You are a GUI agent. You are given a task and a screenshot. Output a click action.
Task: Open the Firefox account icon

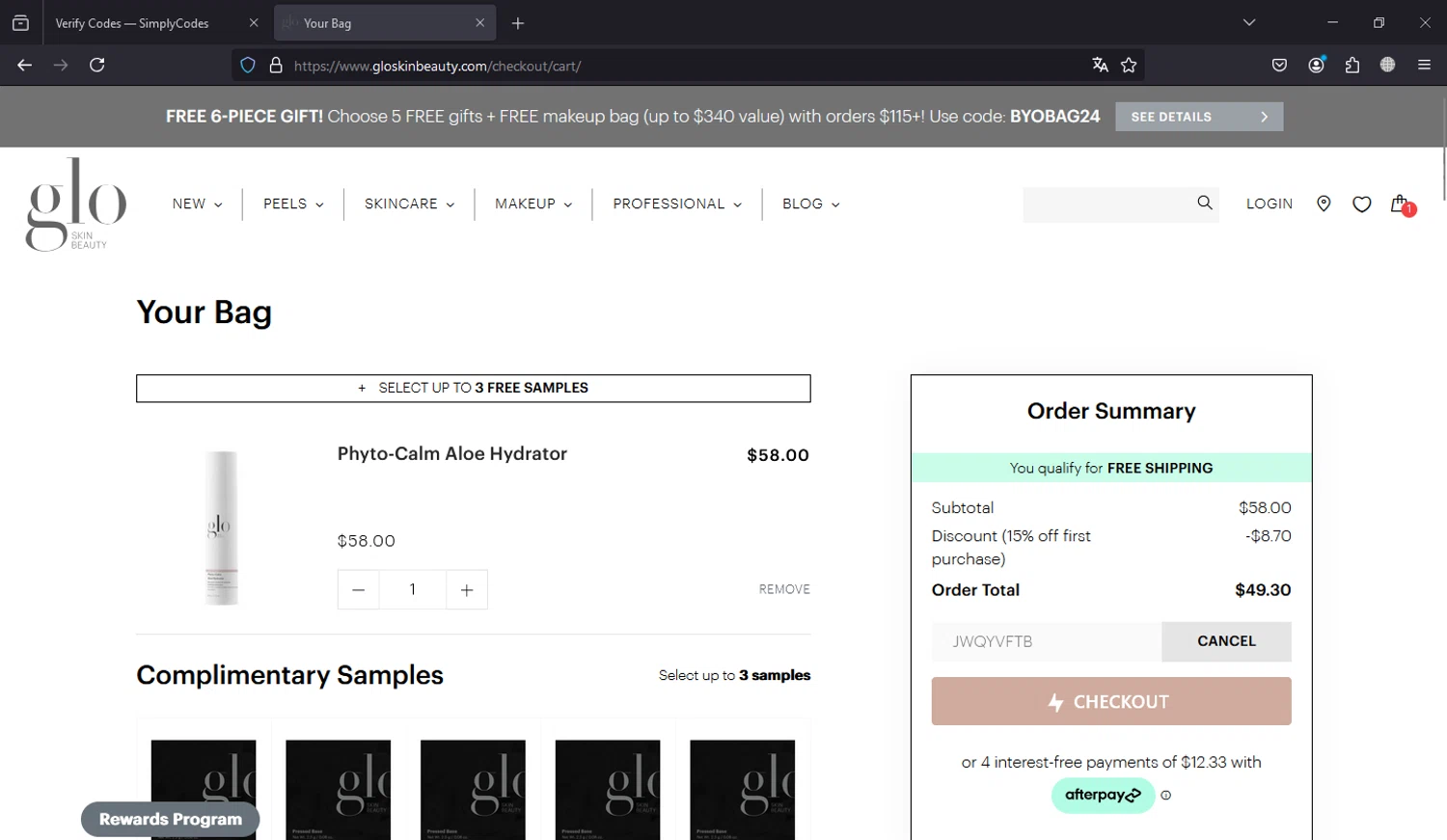point(1316,66)
